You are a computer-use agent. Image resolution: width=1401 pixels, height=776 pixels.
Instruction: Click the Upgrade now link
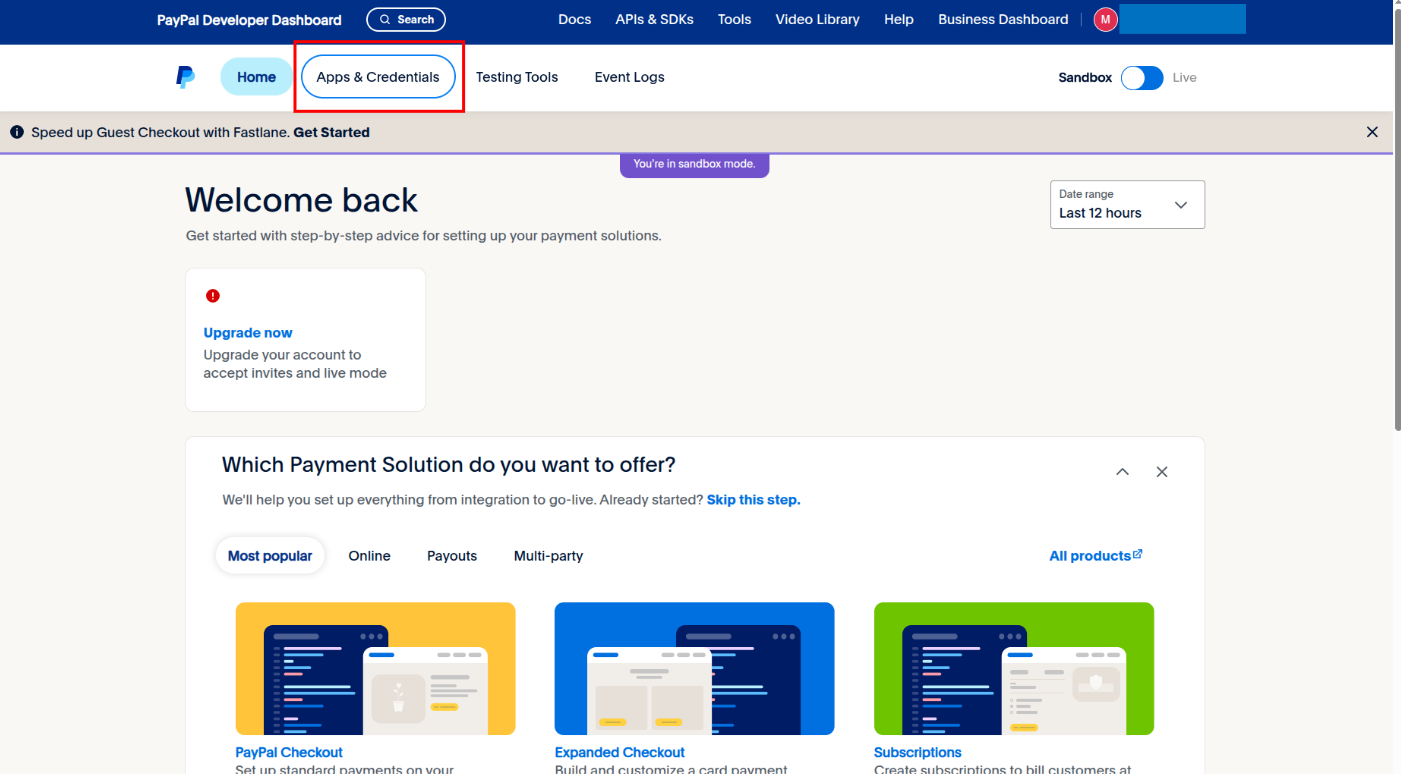[248, 333]
